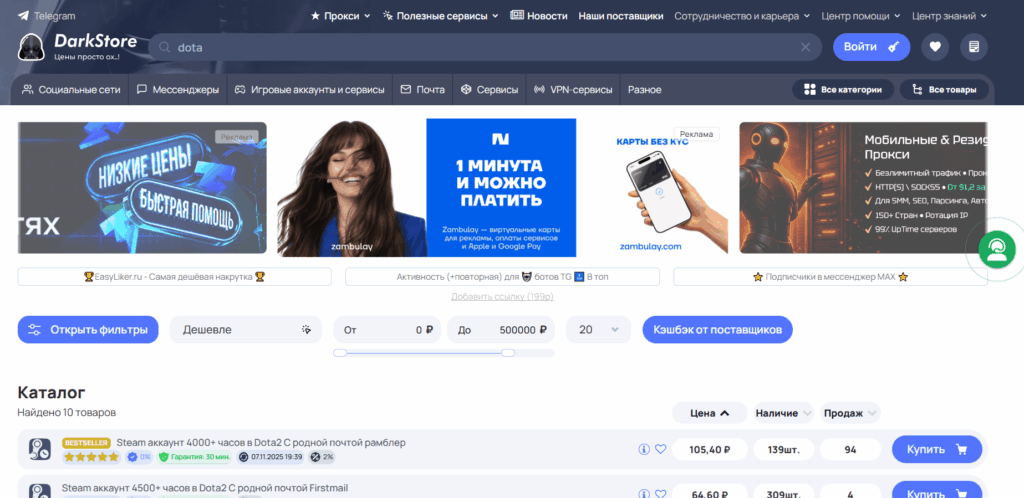This screenshot has width=1024, height=498.
Task: Click Добавить ссылку (199р) link
Action: click(x=502, y=296)
